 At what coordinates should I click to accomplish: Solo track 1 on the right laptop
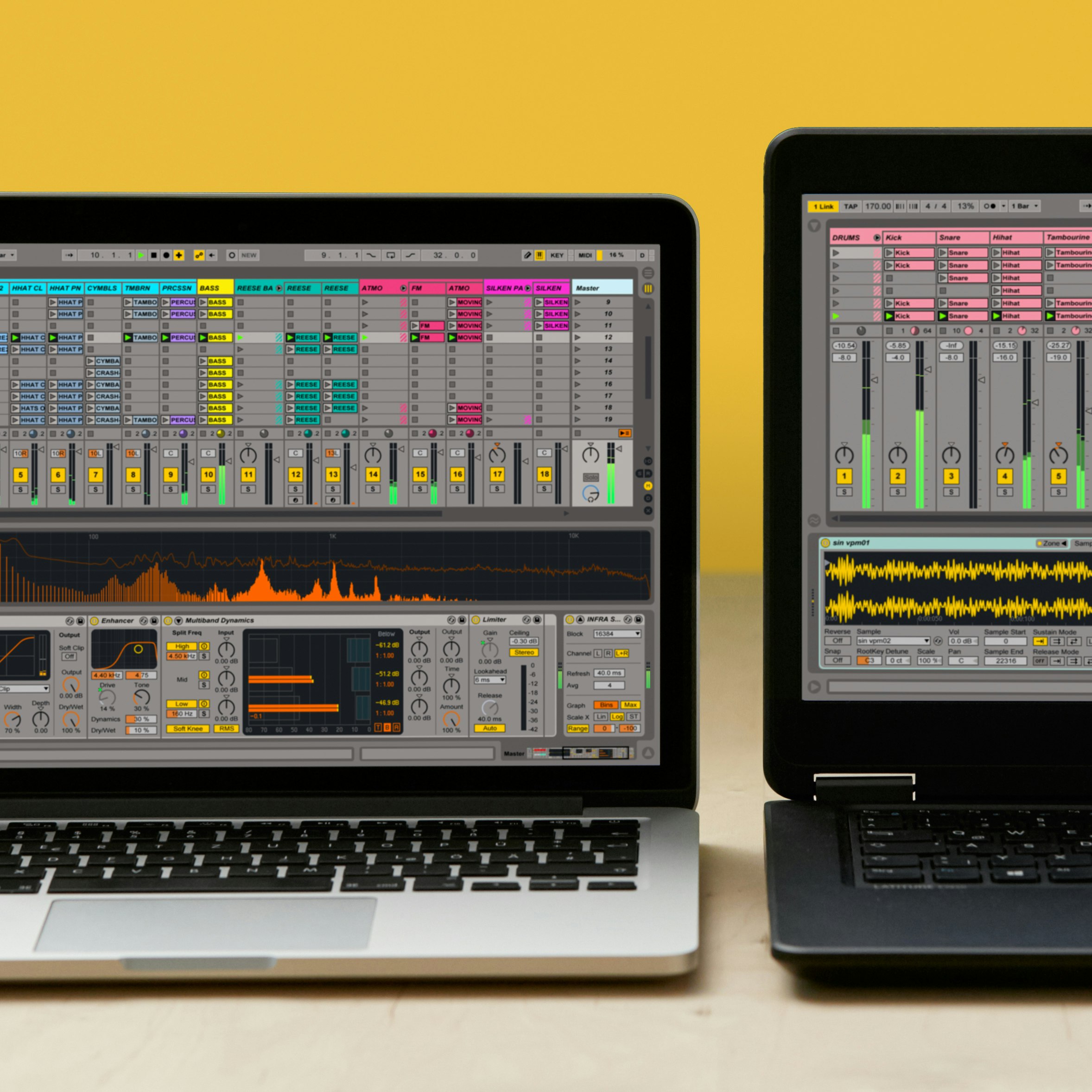844,492
